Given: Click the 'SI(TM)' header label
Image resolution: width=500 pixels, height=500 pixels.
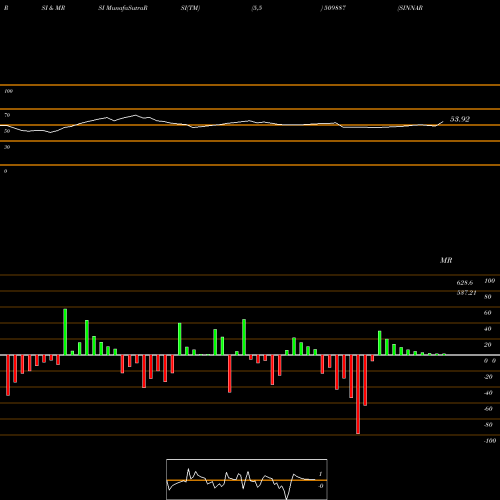Looking at the screenshot, I should (190, 8).
